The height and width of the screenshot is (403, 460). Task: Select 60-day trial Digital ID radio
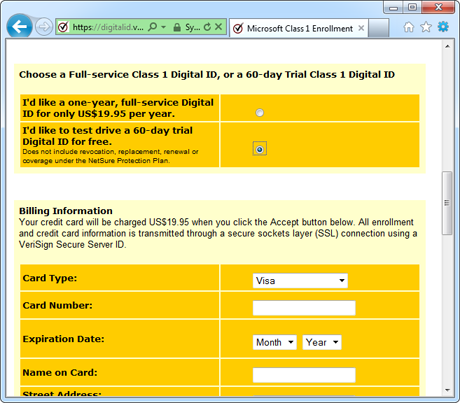click(259, 149)
